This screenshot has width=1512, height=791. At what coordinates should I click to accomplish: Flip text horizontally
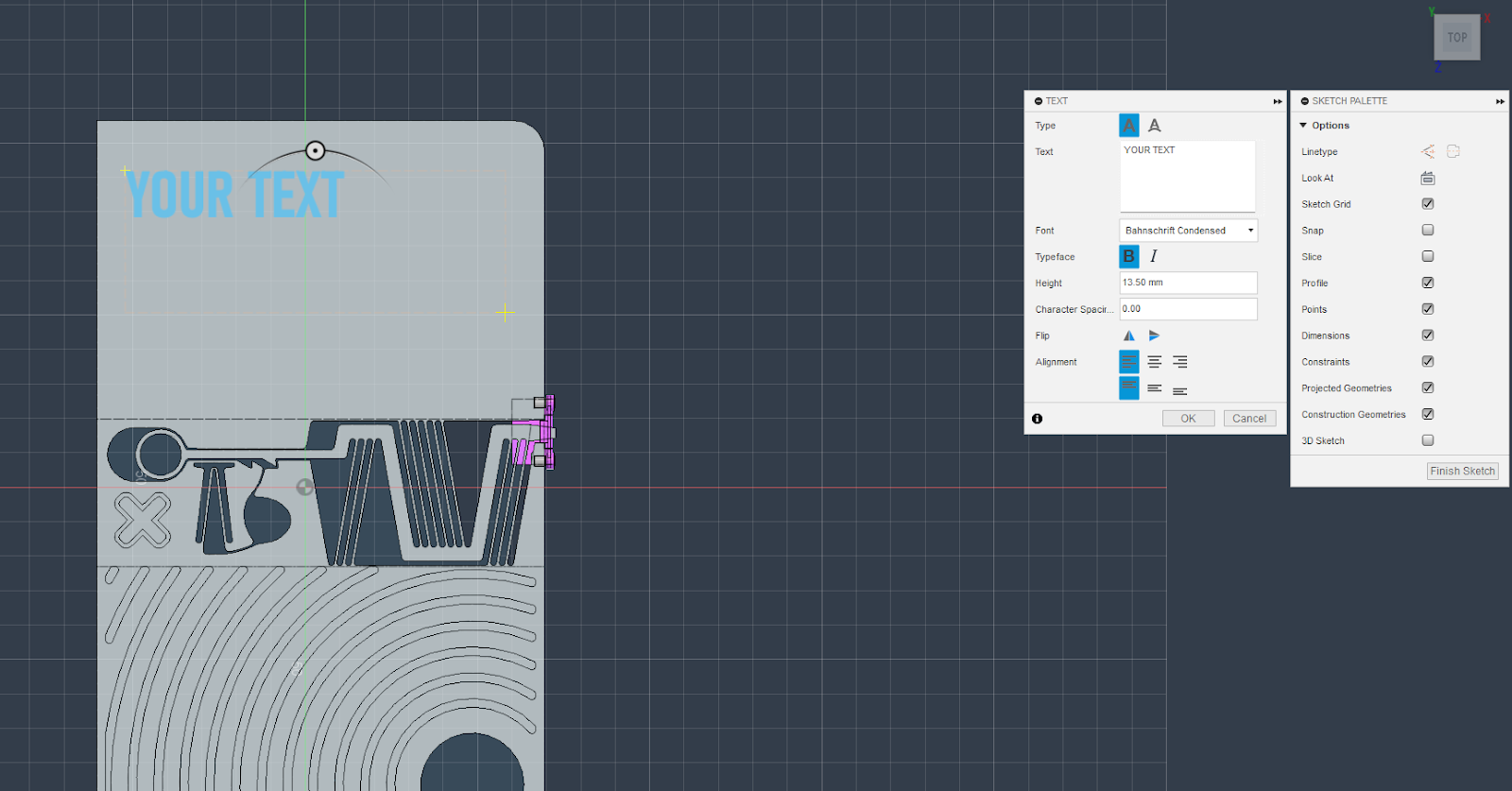pos(1128,335)
